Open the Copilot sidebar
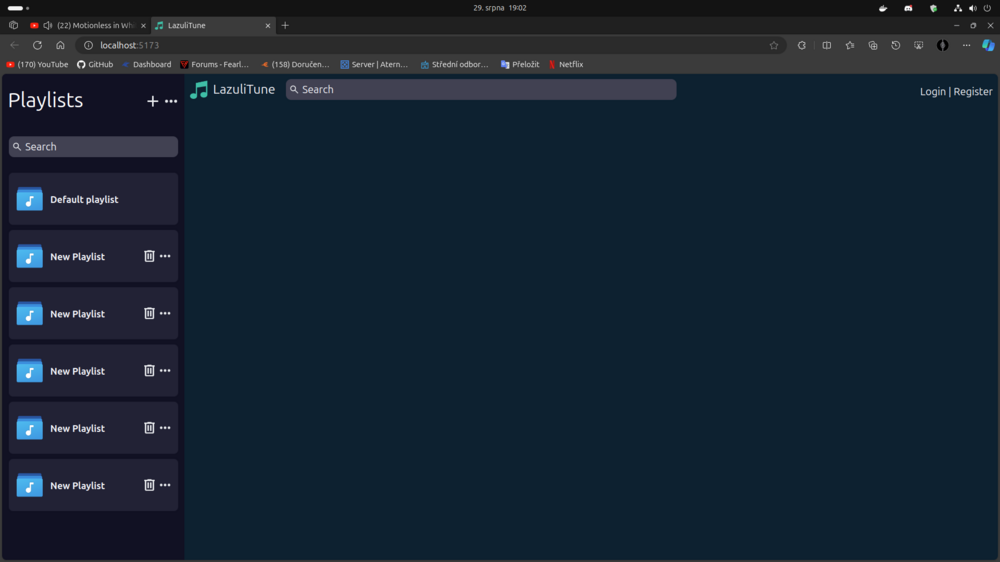The width and height of the screenshot is (1000, 562). [988, 45]
